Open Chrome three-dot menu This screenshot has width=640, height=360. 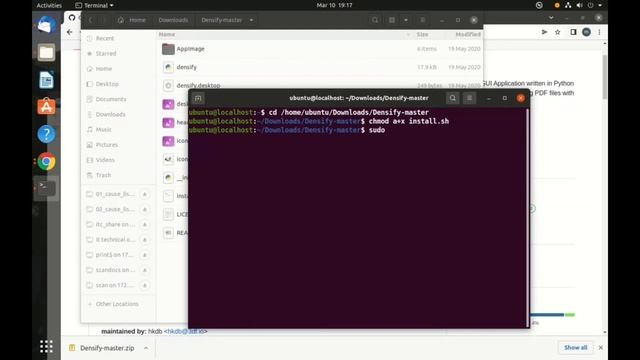(599, 32)
